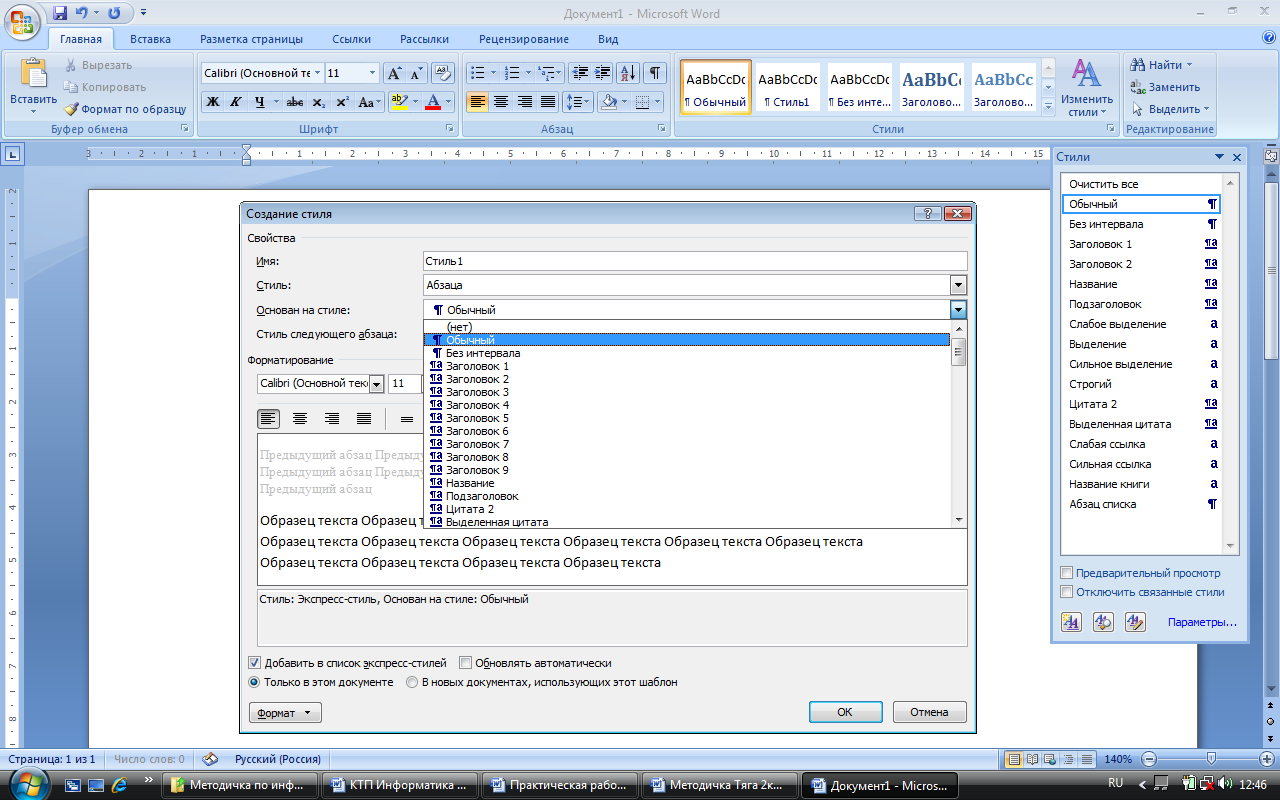Open Style Inspector icon in Styles pane
1280x800 pixels.
1103,622
